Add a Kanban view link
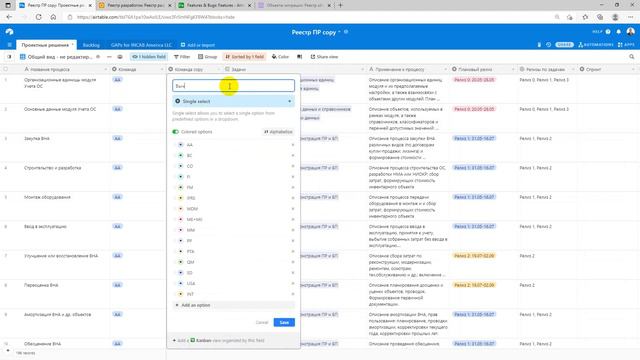 point(218,340)
